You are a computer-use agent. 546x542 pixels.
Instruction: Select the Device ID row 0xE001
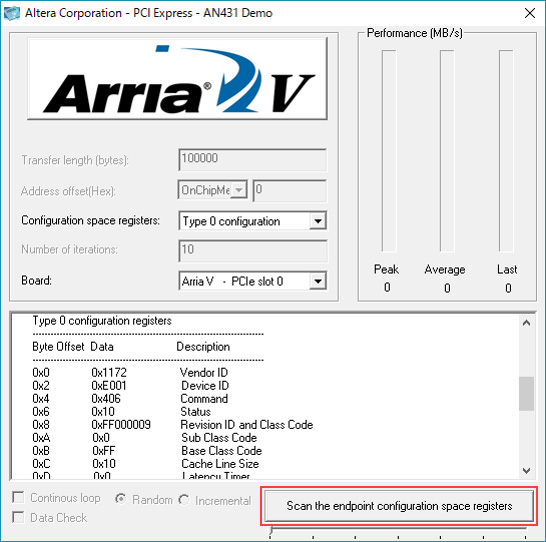click(131, 386)
